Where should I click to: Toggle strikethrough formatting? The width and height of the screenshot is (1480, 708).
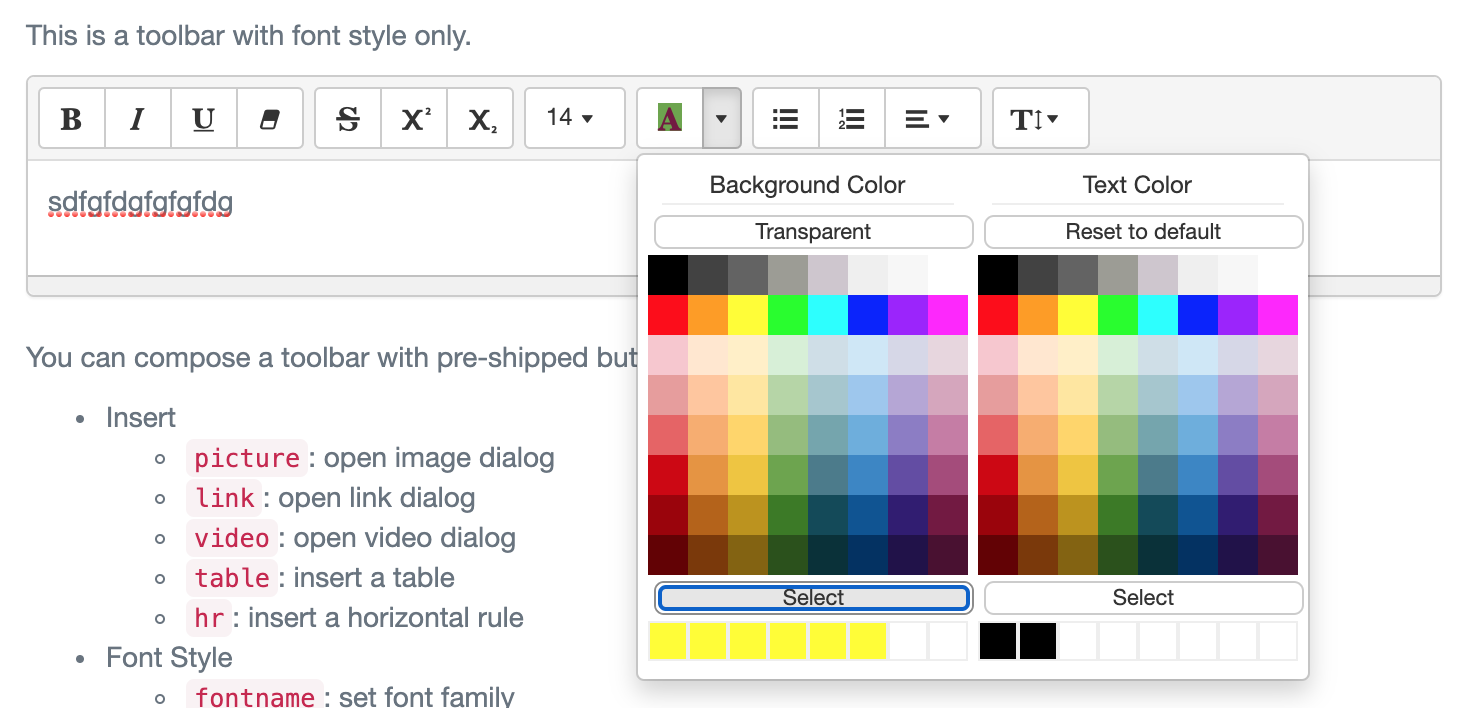tap(348, 119)
